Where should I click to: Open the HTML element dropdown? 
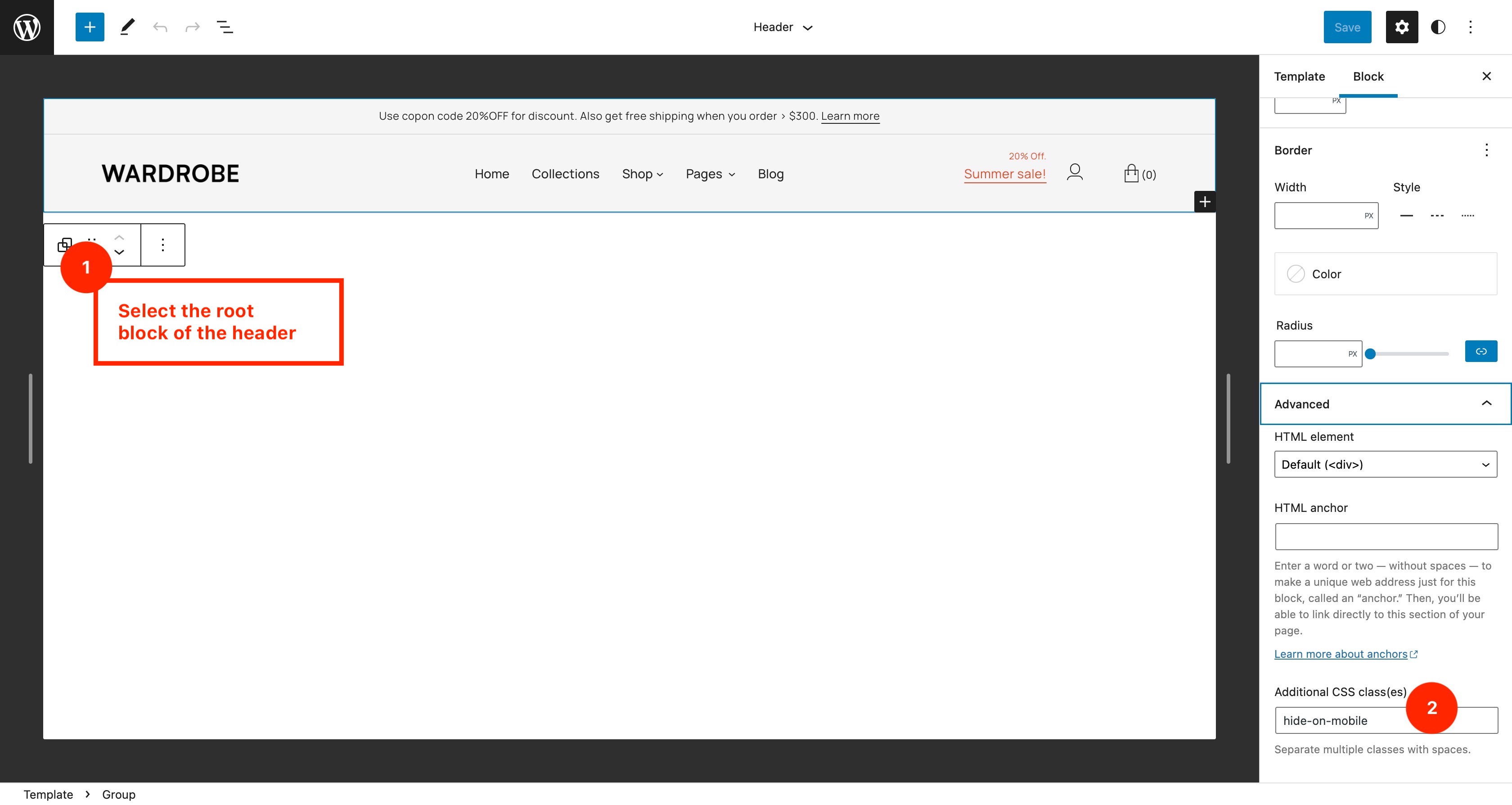1386,464
